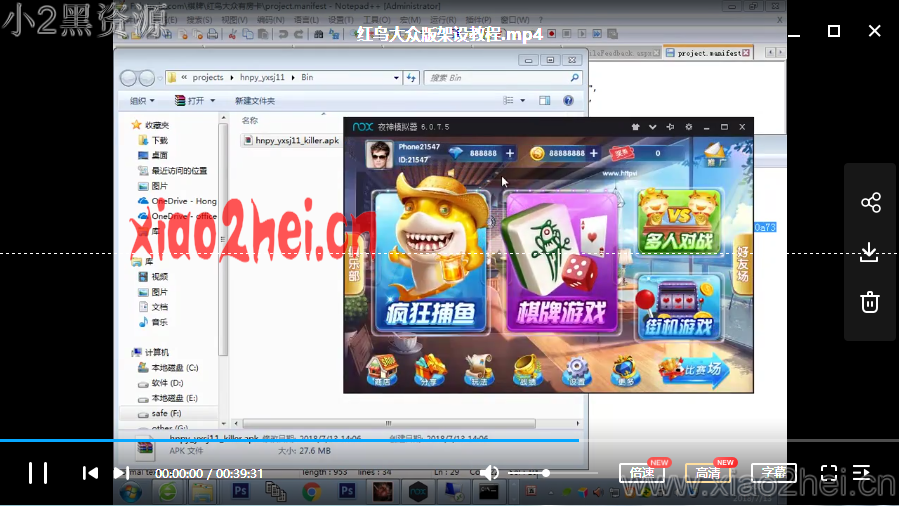
Task: Click 新建文件夹 new folder button
Action: click(x=255, y=101)
